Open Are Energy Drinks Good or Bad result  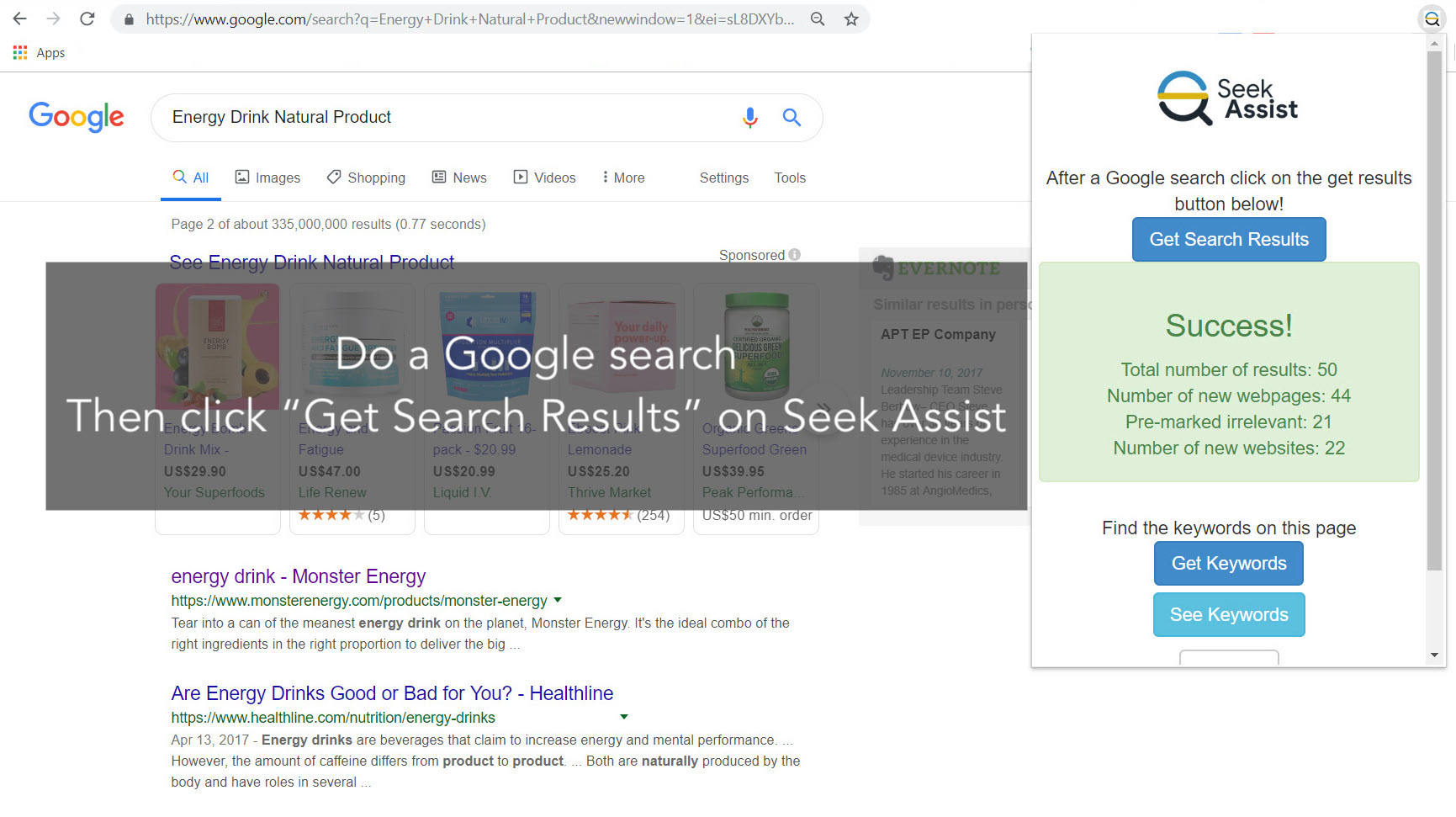click(x=392, y=693)
